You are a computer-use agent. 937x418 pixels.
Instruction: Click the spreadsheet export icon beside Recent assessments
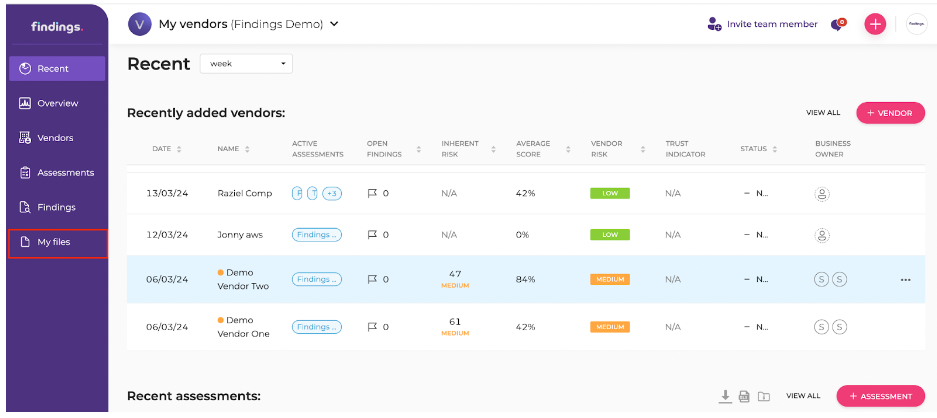[744, 396]
